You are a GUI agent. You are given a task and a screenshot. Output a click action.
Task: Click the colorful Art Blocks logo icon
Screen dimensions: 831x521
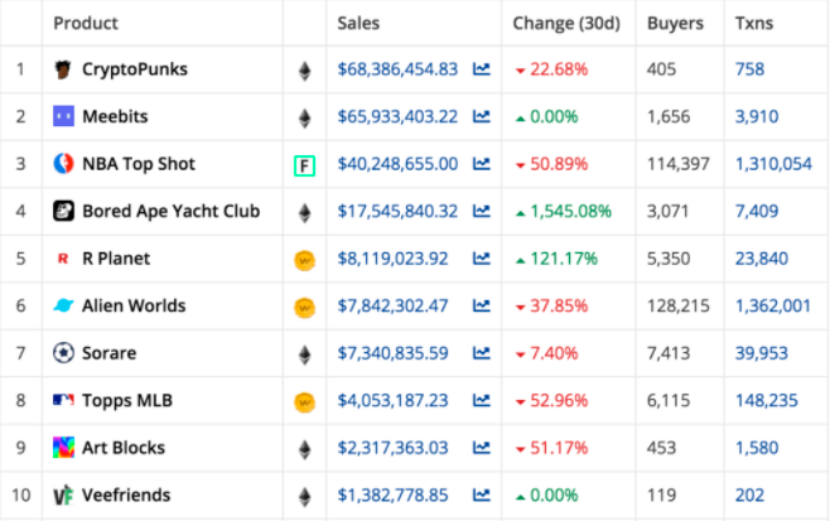point(63,447)
